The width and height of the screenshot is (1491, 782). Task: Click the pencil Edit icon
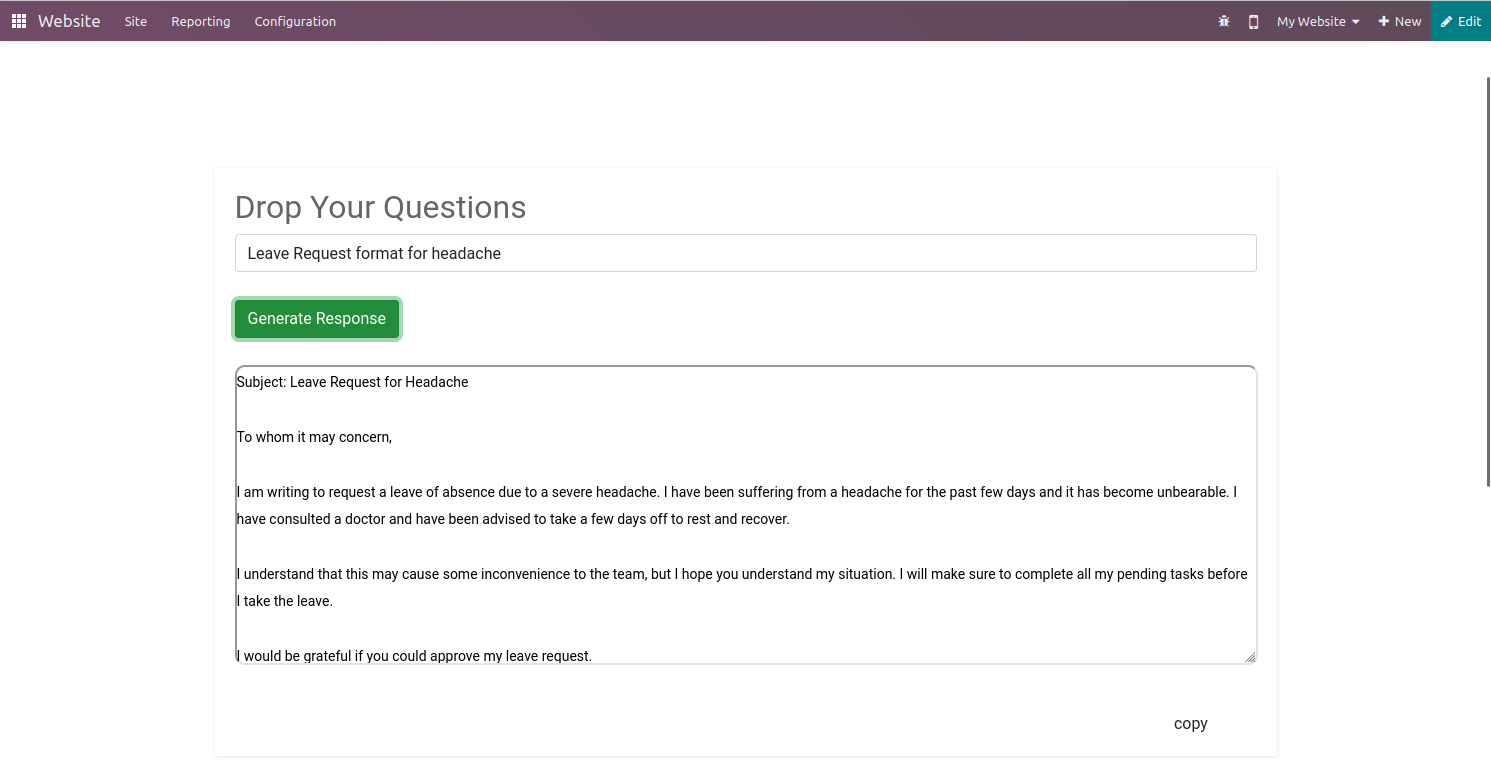[1446, 21]
